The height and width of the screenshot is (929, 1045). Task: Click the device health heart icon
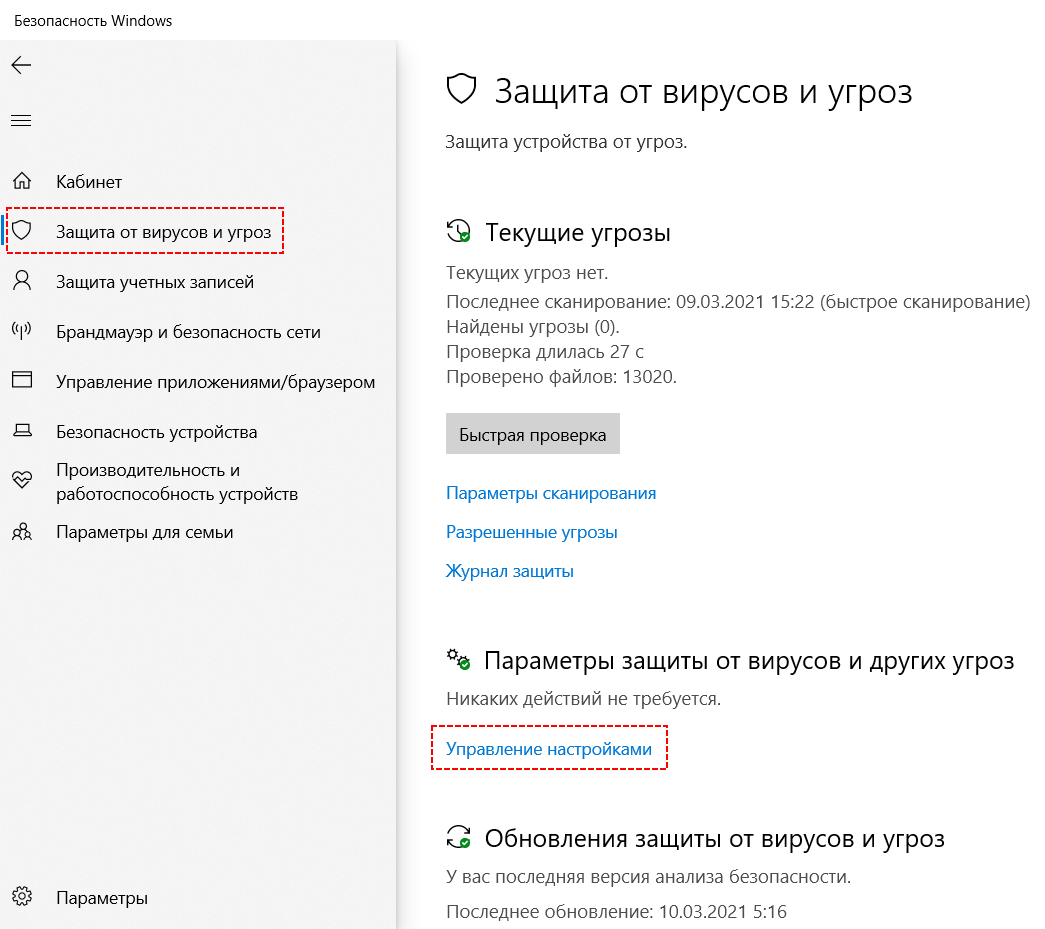[22, 481]
